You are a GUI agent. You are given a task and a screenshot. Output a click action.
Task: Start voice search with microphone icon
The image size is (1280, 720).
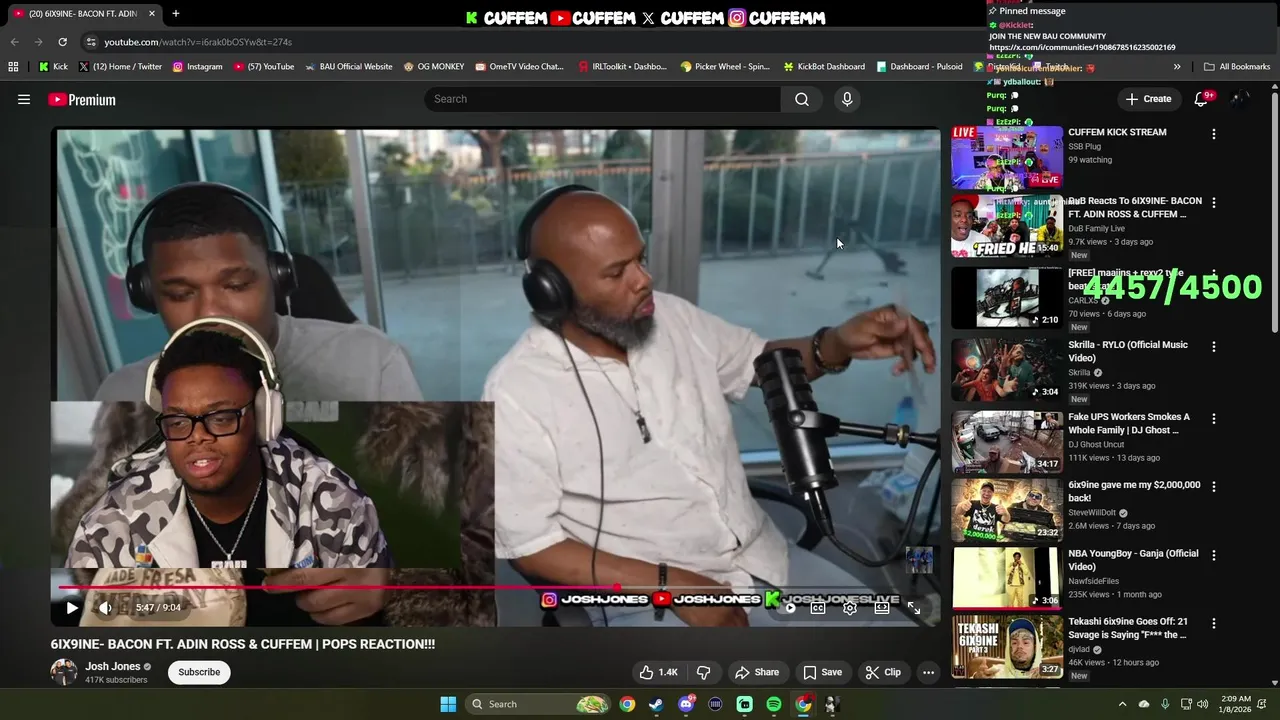(847, 99)
